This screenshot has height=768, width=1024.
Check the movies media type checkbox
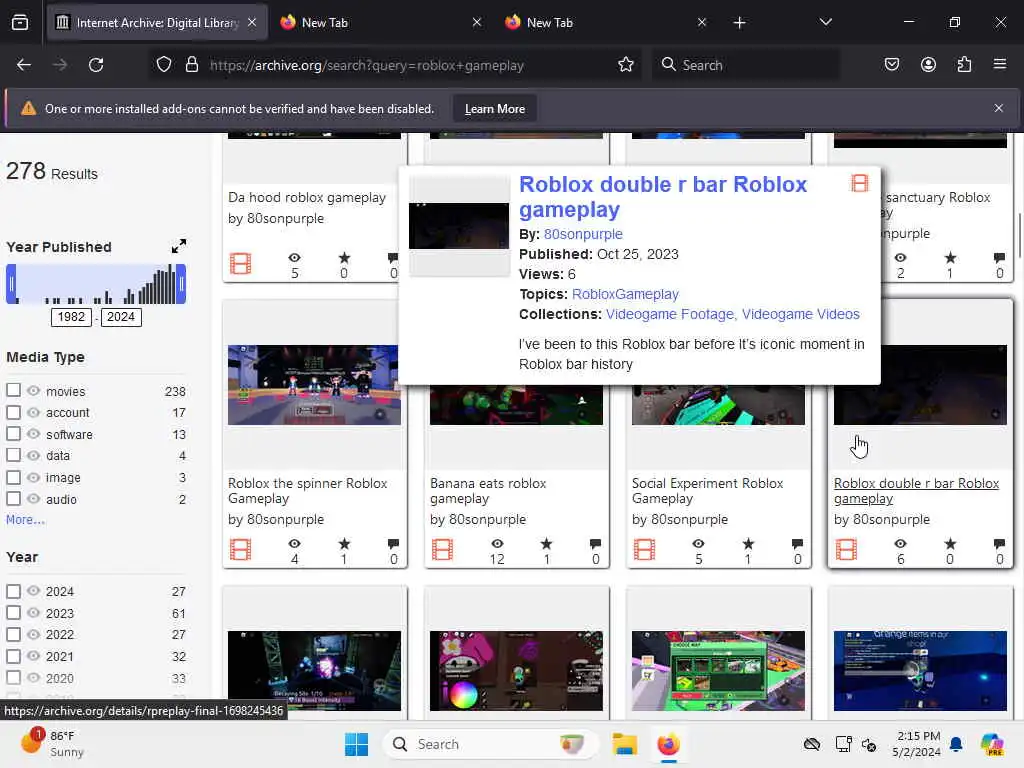pos(13,390)
